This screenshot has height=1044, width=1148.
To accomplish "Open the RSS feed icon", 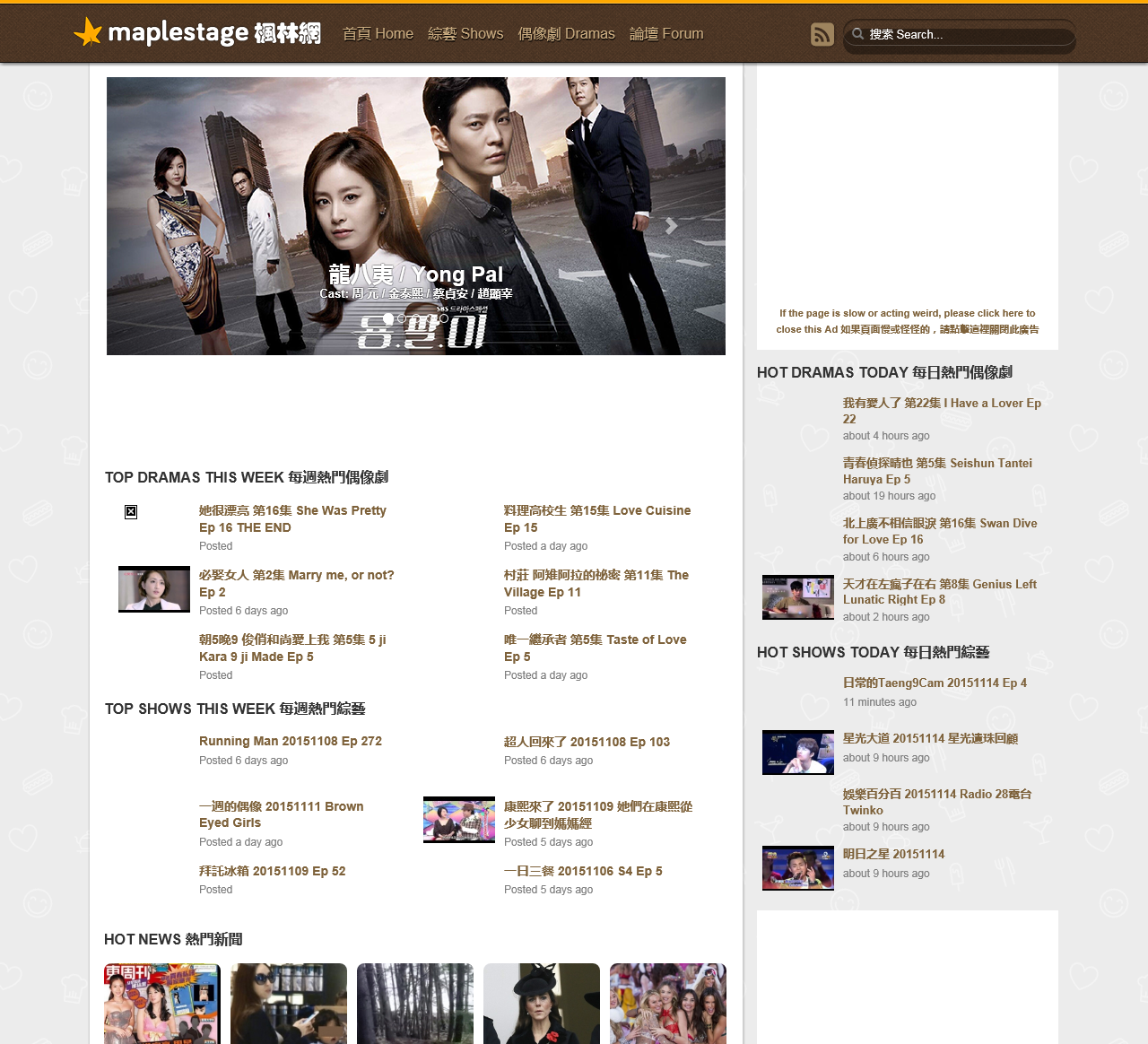I will (x=822, y=34).
